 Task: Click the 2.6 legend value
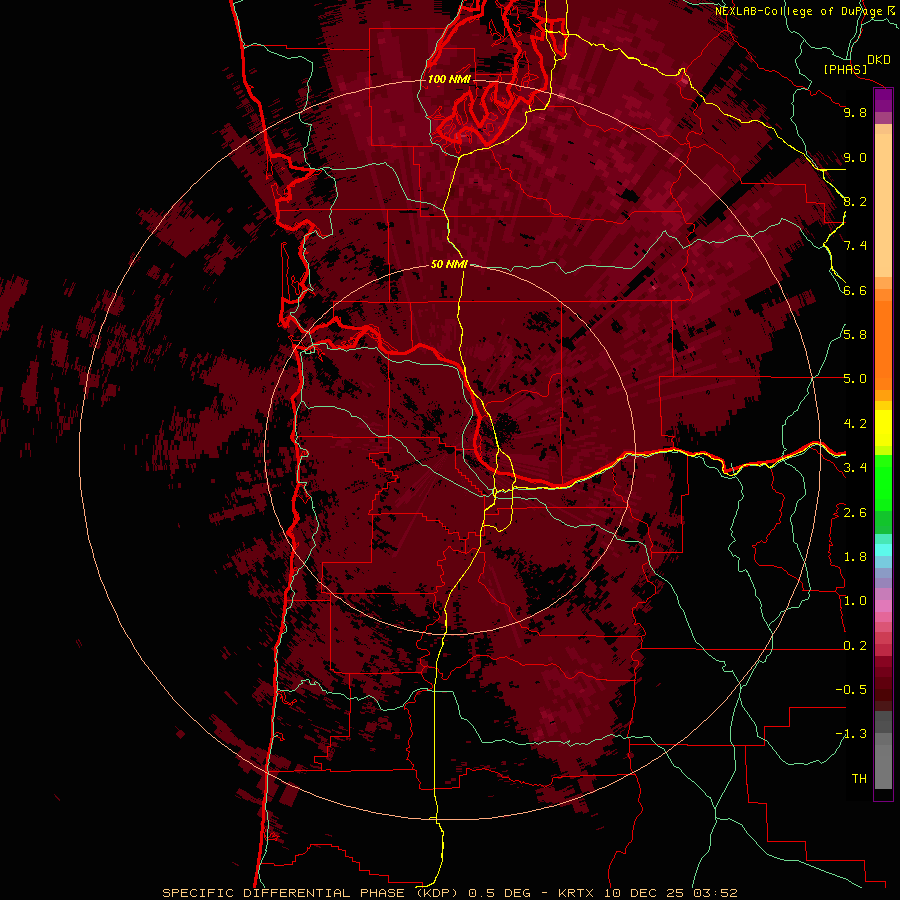(x=855, y=513)
